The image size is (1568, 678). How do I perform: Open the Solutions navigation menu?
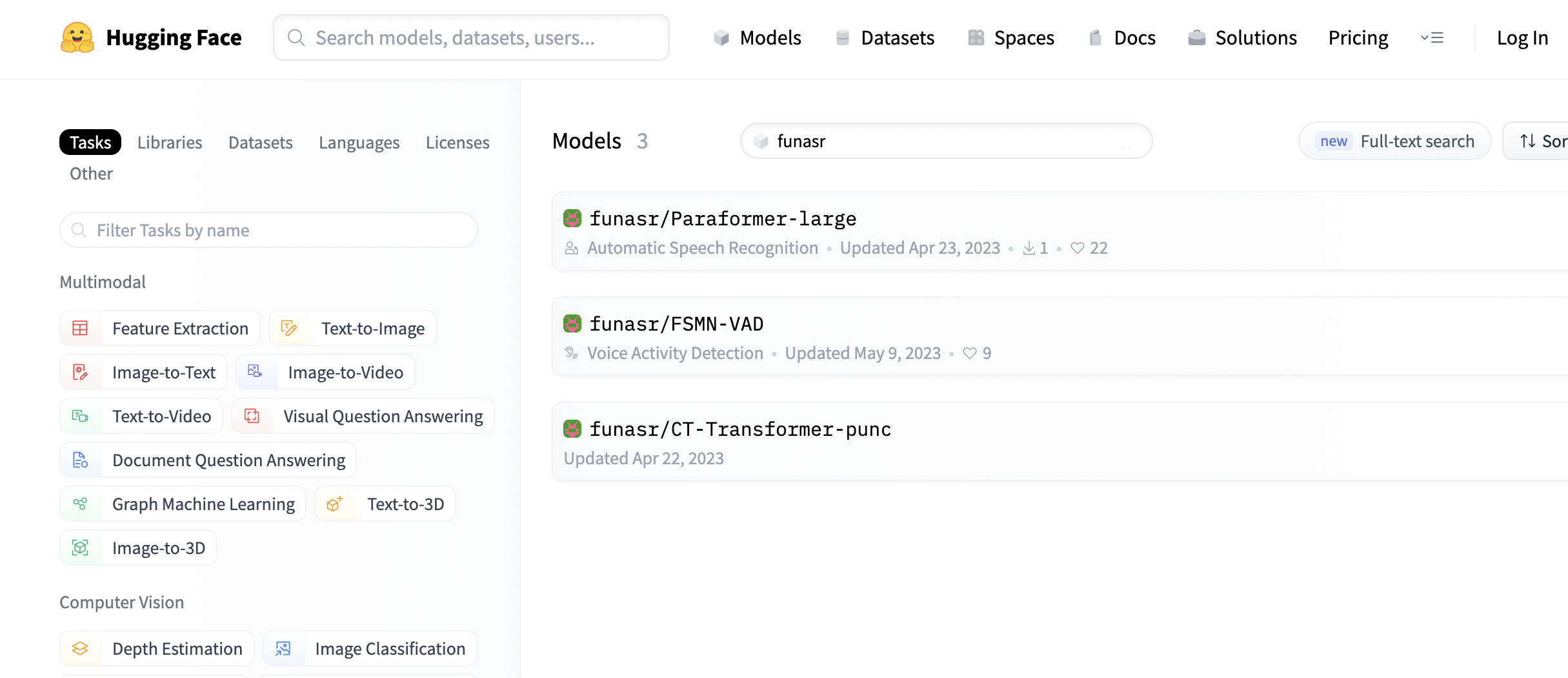coord(1242,37)
